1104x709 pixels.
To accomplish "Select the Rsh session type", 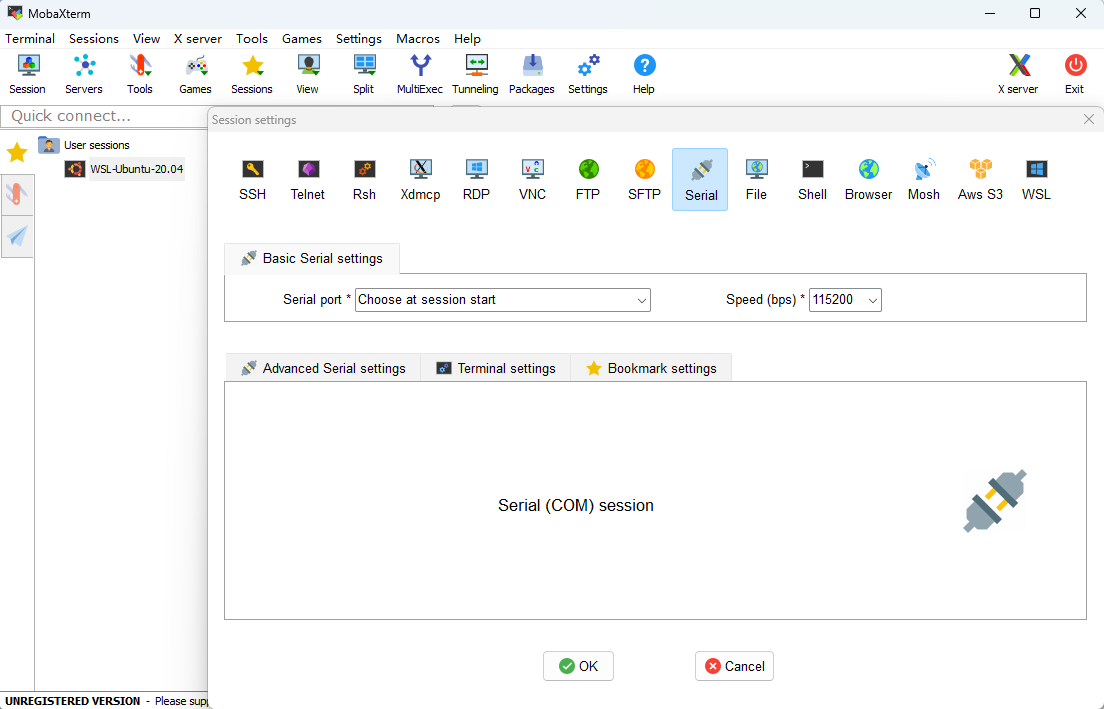I will tap(364, 180).
